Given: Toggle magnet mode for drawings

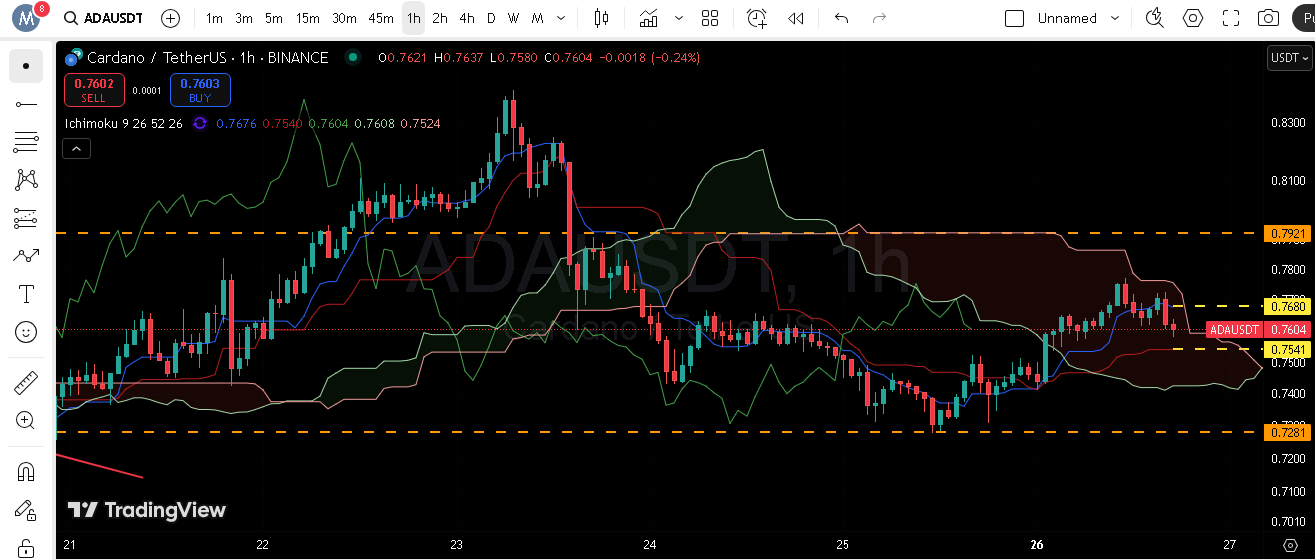Looking at the screenshot, I should (26, 471).
